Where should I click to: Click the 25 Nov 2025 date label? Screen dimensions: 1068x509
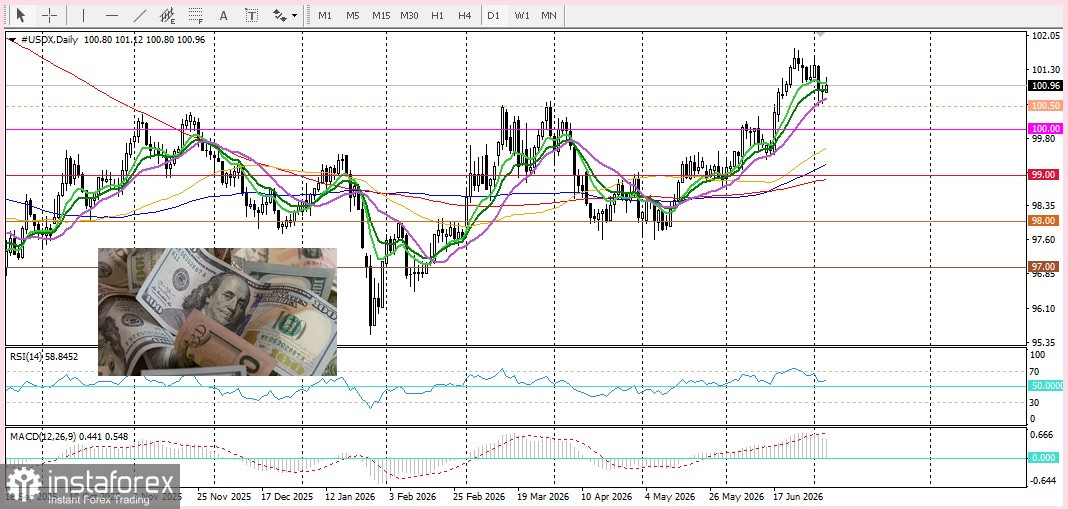pos(222,497)
